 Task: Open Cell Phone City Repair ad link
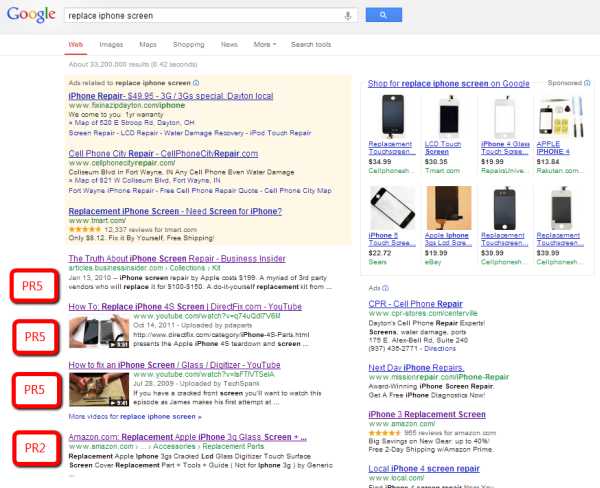pos(163,153)
